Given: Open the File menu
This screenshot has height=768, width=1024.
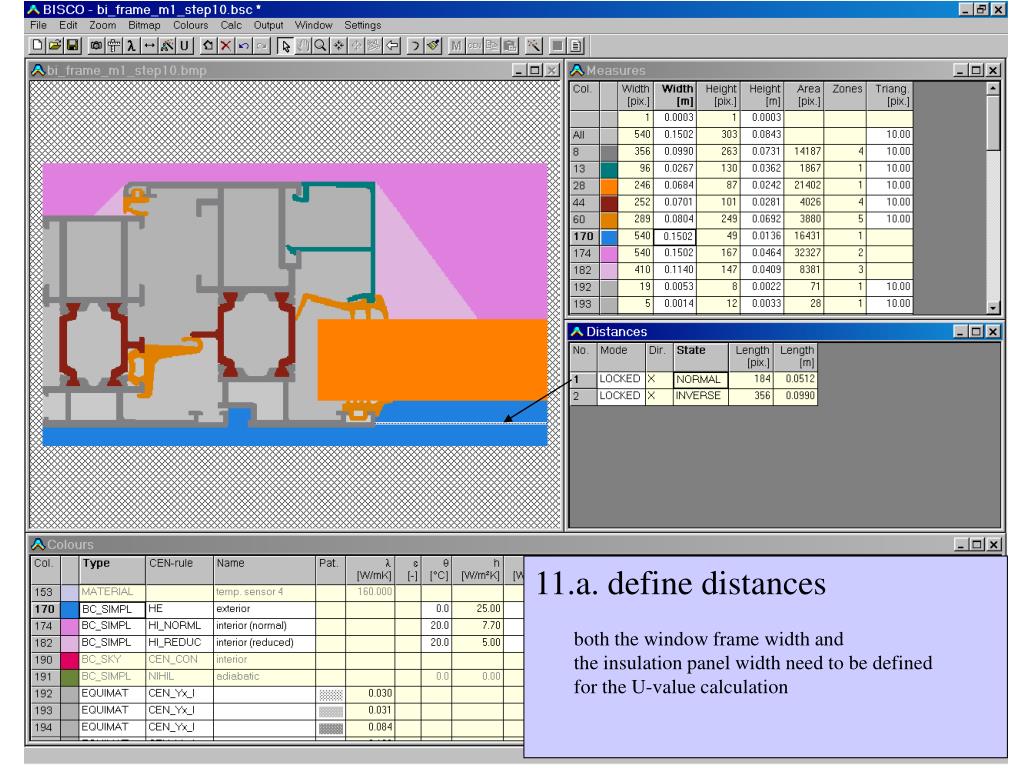Looking at the screenshot, I should (39, 25).
